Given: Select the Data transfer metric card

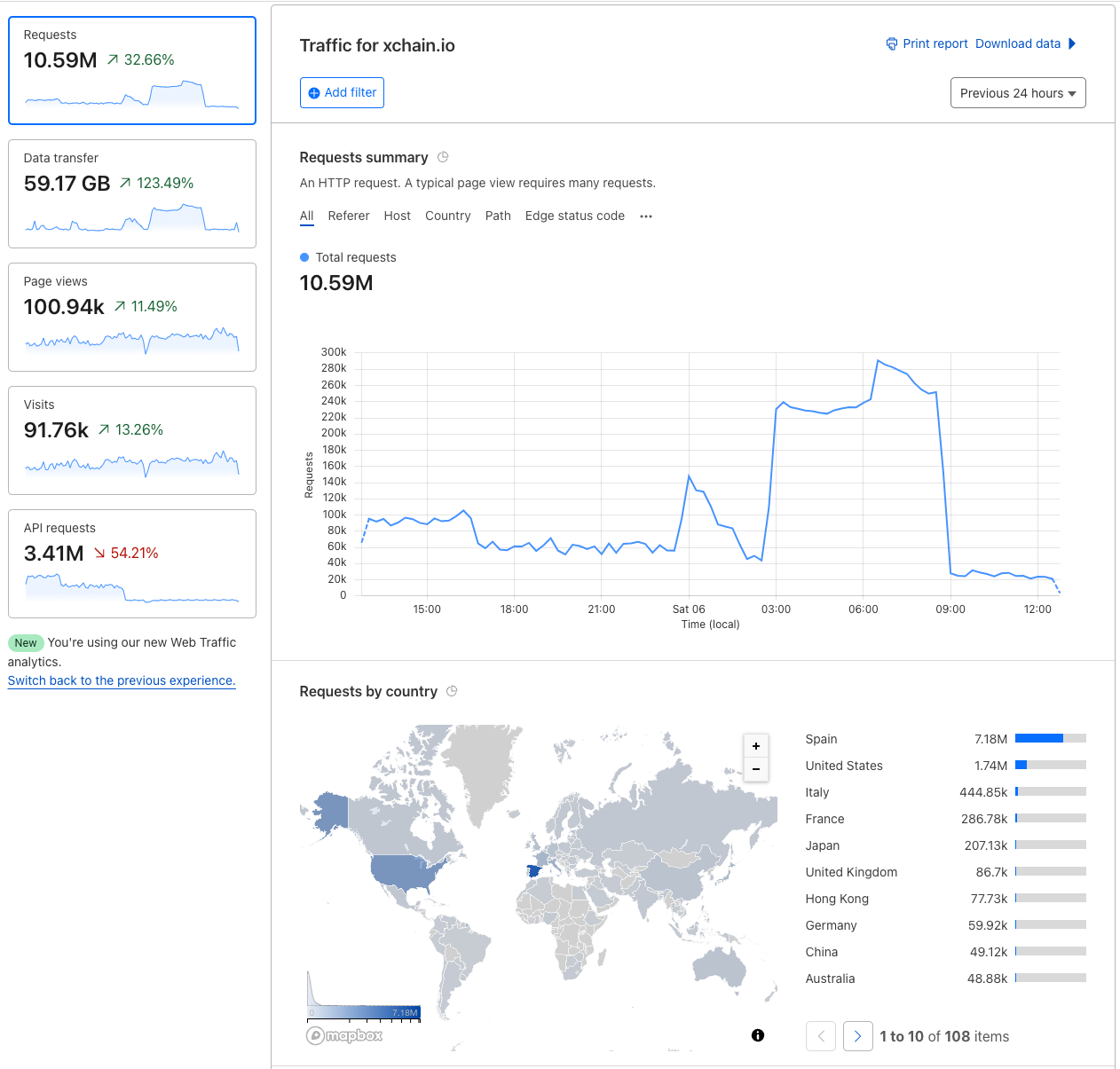Looking at the screenshot, I should 132,193.
